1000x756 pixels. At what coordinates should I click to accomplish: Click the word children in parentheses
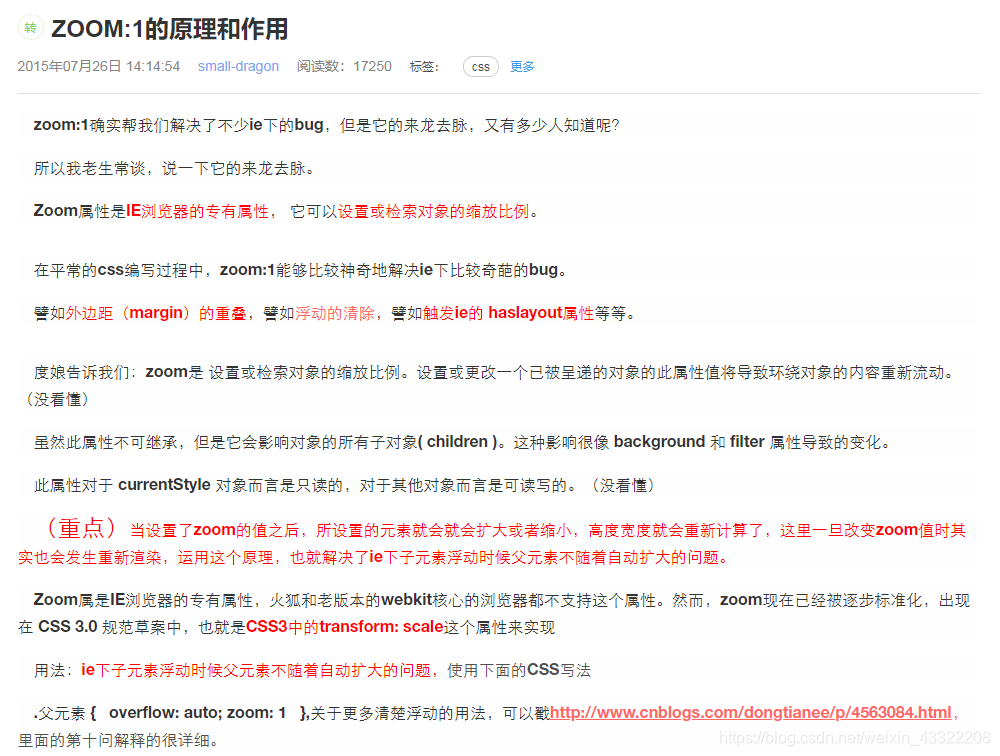coord(457,441)
